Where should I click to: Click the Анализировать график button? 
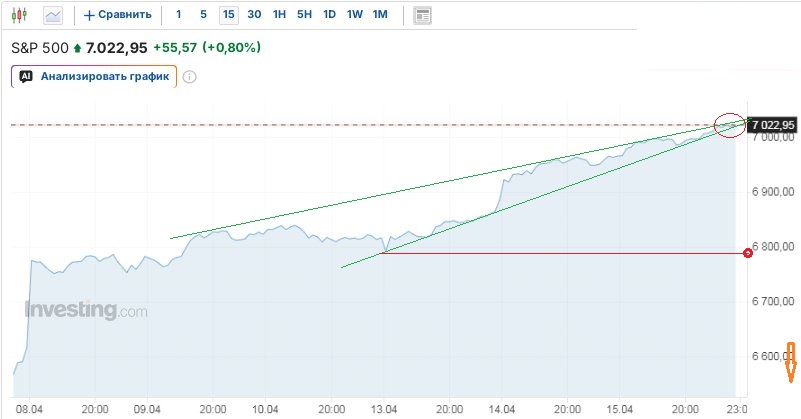pyautogui.click(x=94, y=76)
